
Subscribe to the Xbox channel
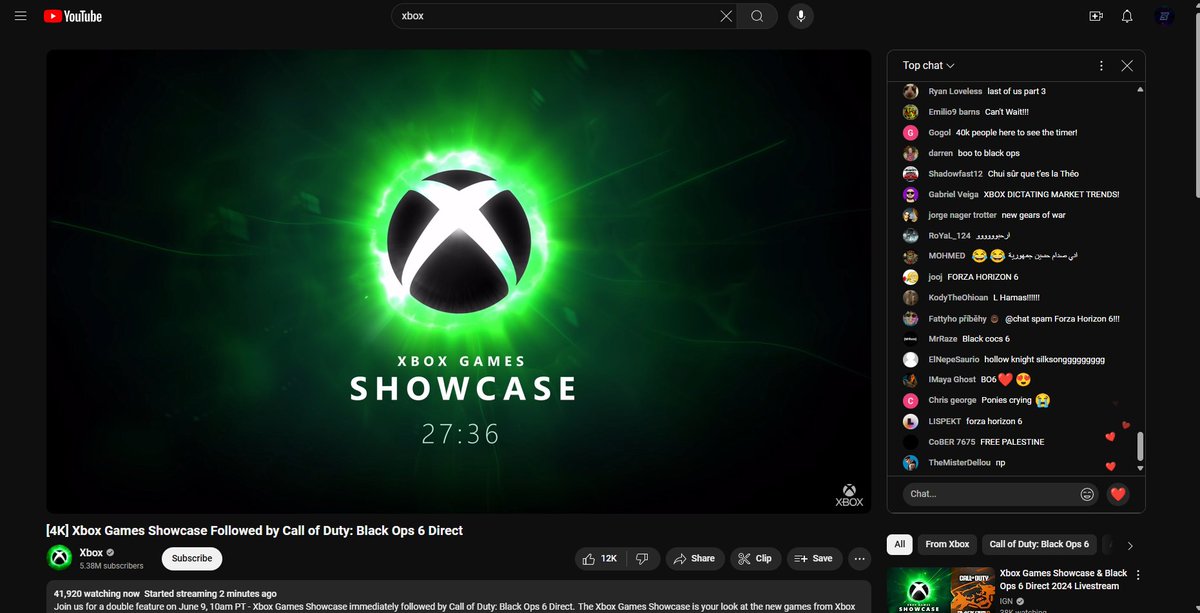[192, 558]
